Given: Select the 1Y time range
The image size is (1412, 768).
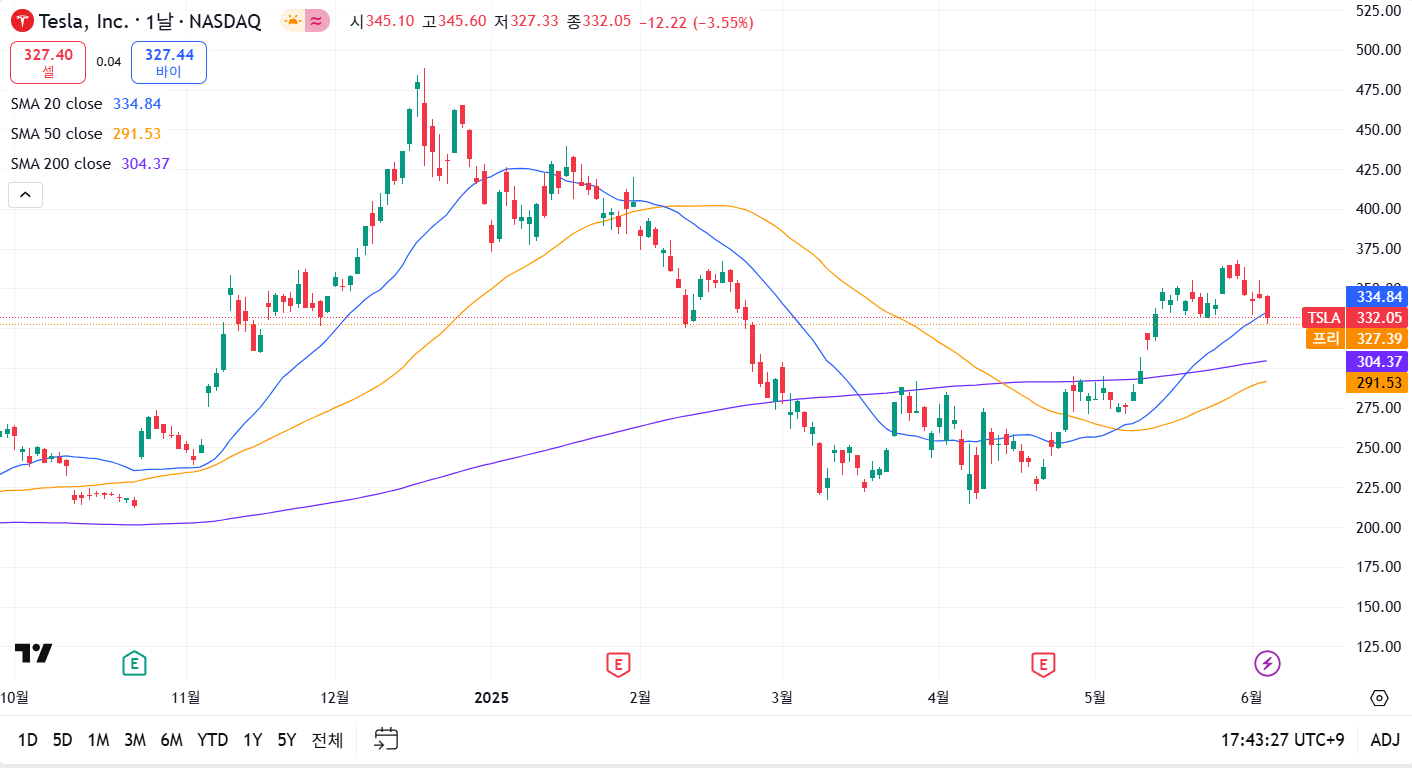Looking at the screenshot, I should click(253, 740).
